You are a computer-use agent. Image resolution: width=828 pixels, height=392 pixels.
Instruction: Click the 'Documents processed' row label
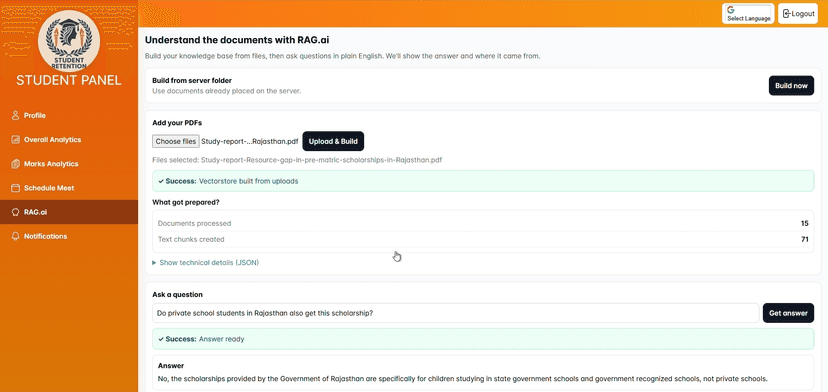pyautogui.click(x=194, y=223)
